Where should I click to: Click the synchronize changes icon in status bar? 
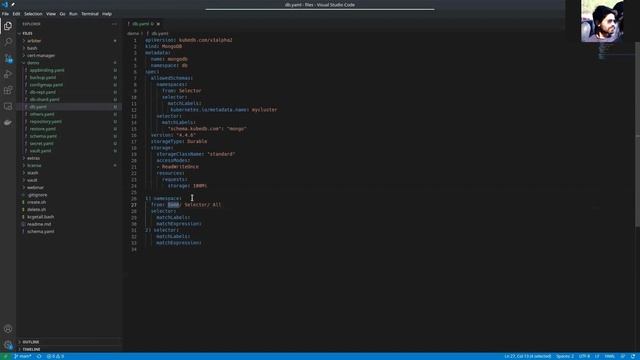point(39,356)
